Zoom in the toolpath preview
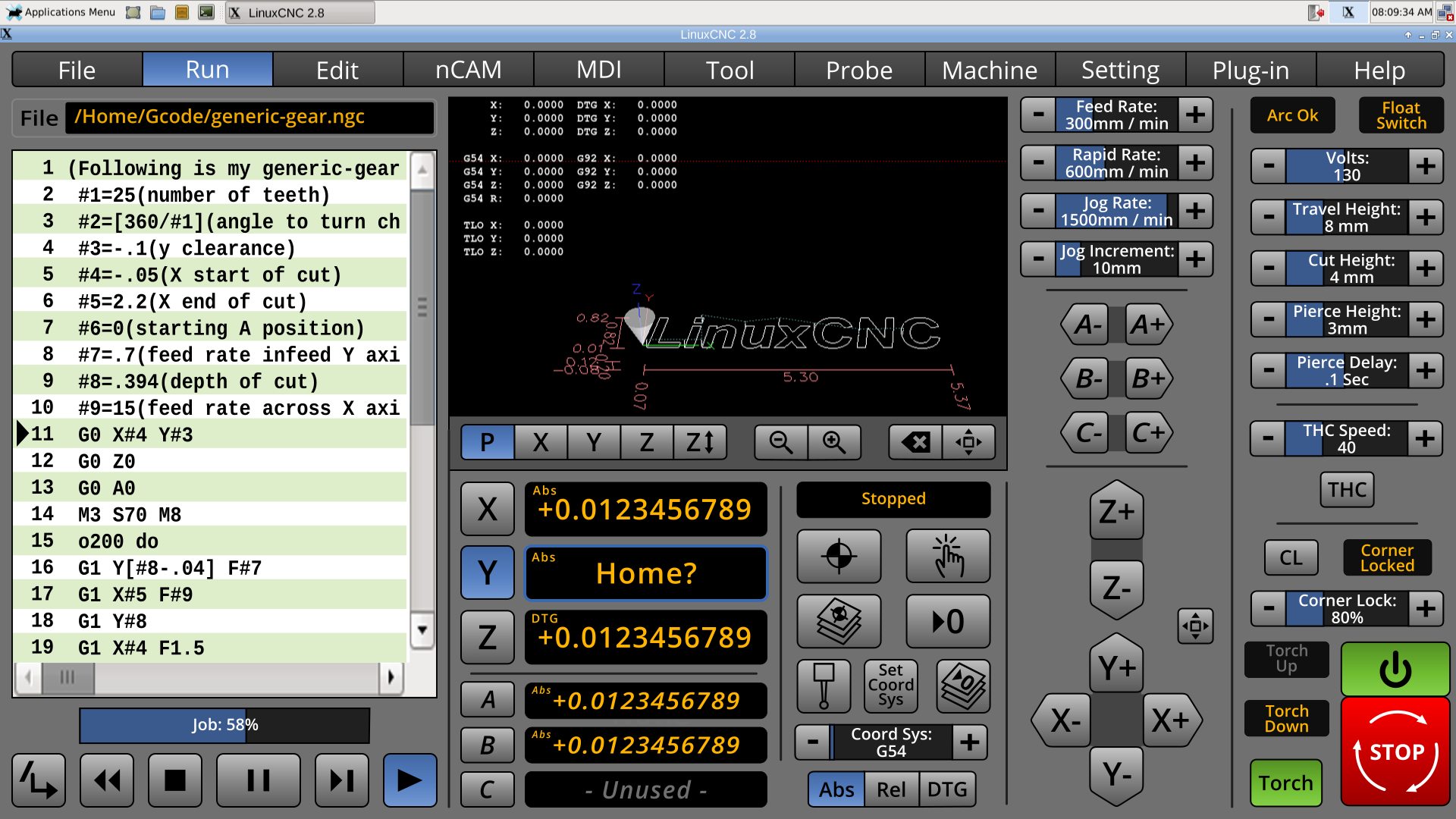This screenshot has height=819, width=1456. pos(834,442)
